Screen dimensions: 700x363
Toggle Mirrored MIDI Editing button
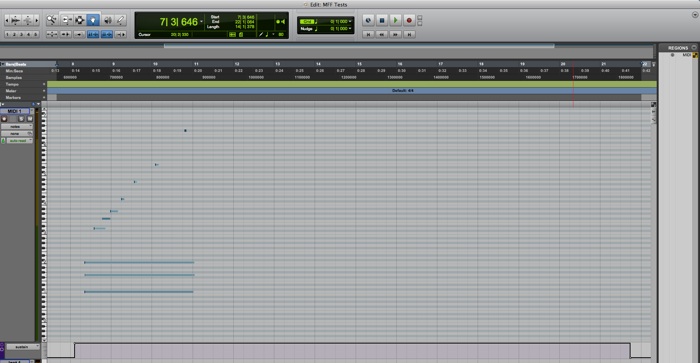click(79, 34)
